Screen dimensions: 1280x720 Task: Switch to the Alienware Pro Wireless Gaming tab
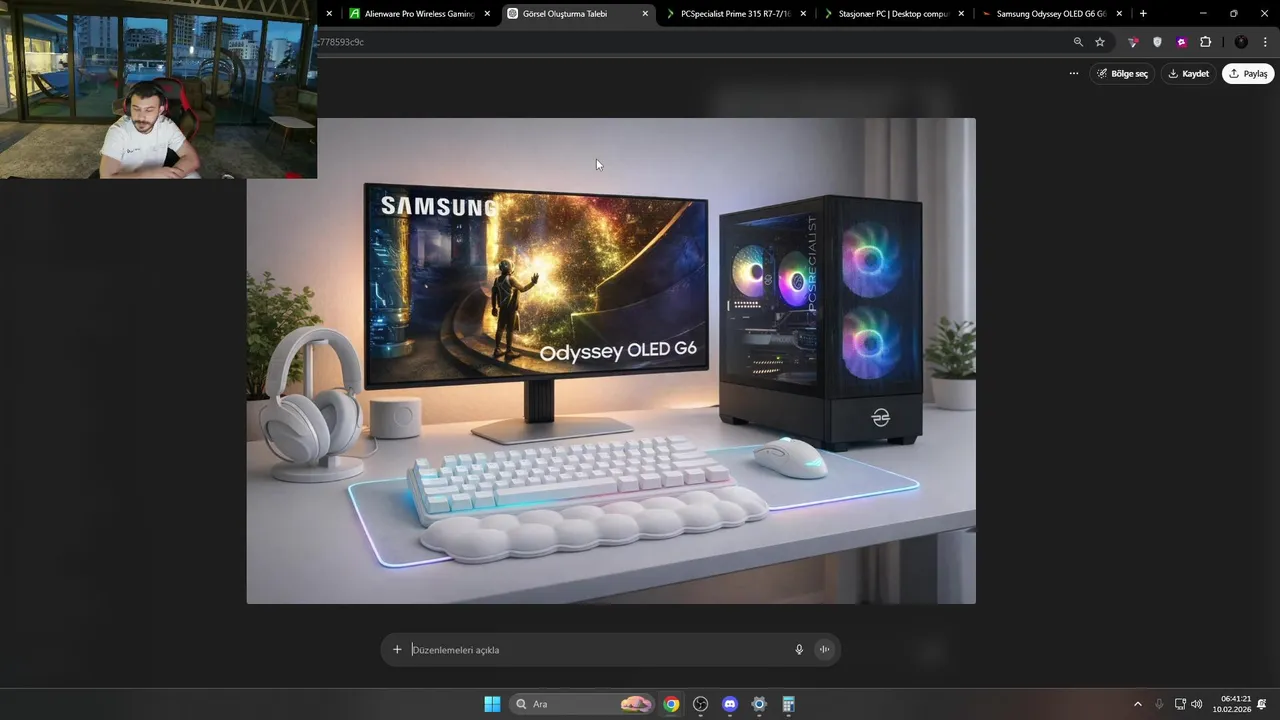[x=418, y=14]
